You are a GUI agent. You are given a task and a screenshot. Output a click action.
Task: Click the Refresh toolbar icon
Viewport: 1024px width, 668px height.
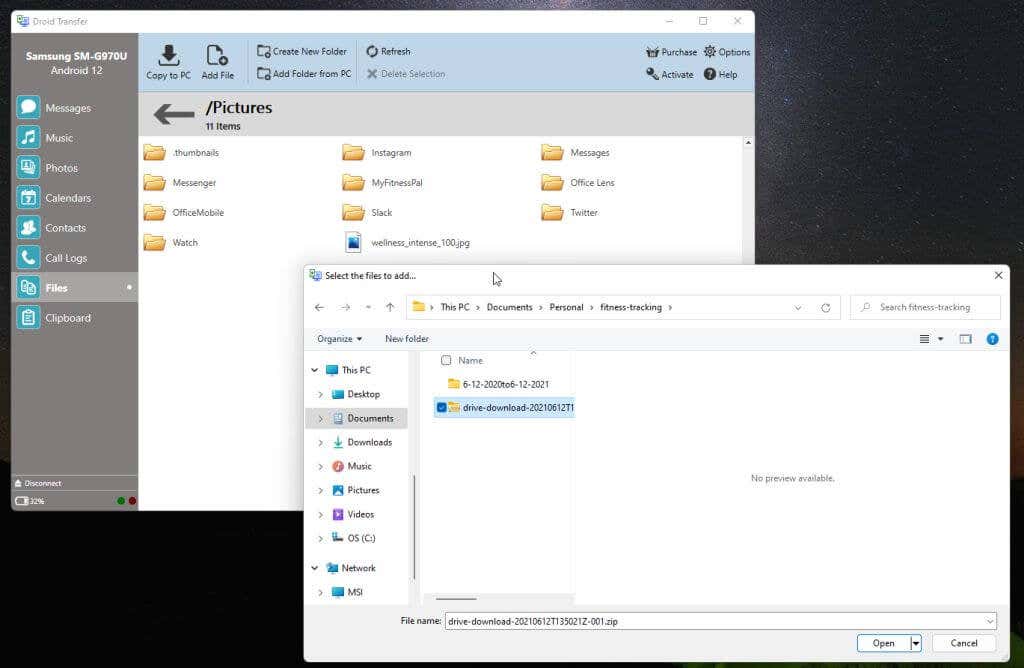(x=372, y=51)
